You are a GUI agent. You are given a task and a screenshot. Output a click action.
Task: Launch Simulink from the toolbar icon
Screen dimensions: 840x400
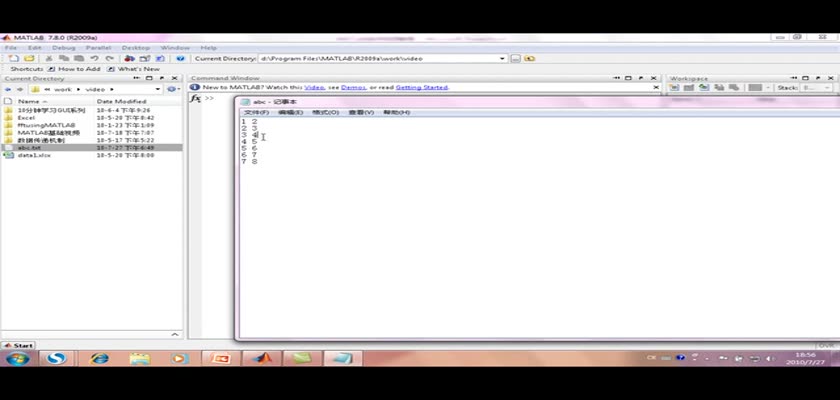click(129, 58)
